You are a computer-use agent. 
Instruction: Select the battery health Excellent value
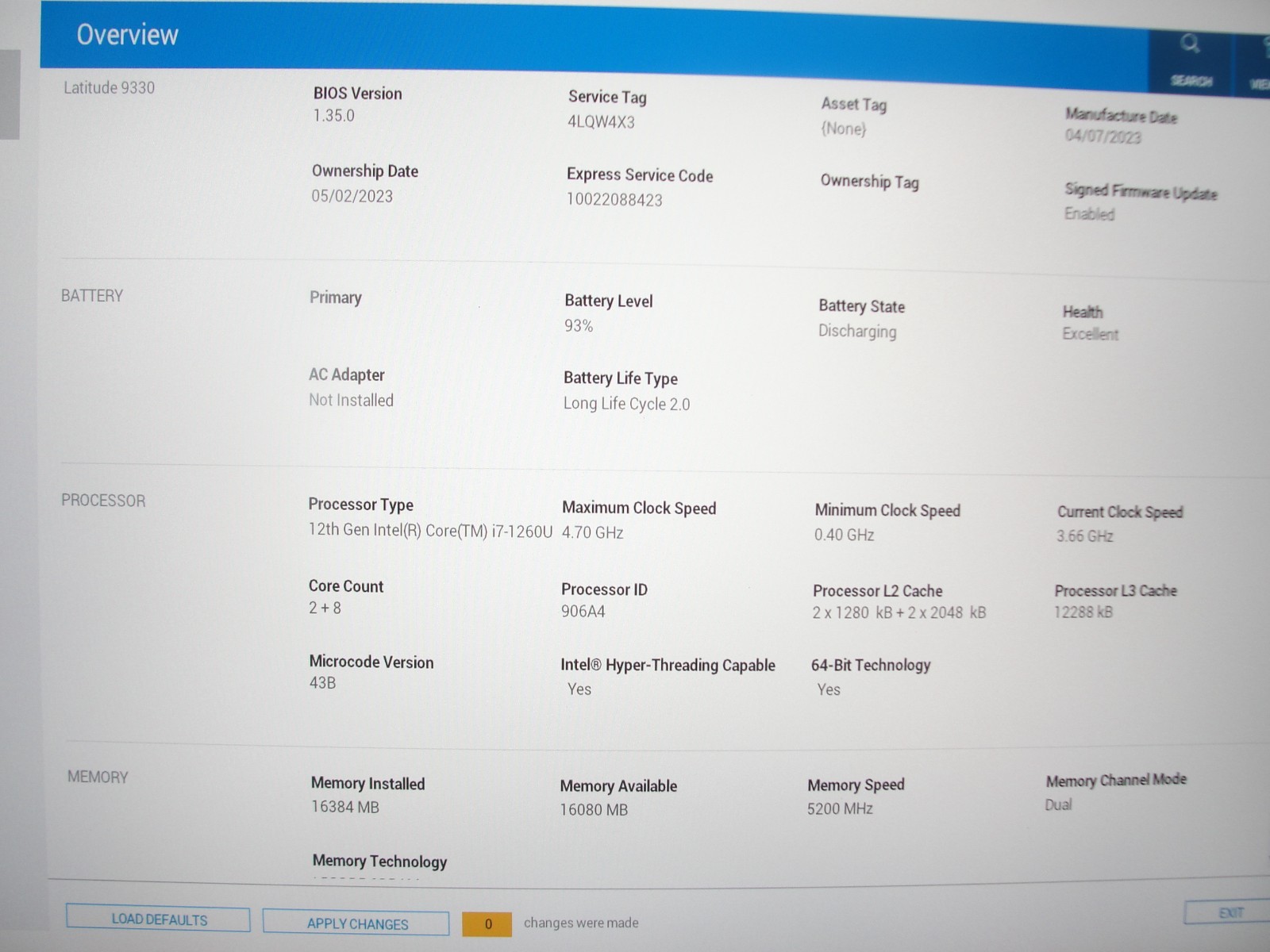(1091, 334)
